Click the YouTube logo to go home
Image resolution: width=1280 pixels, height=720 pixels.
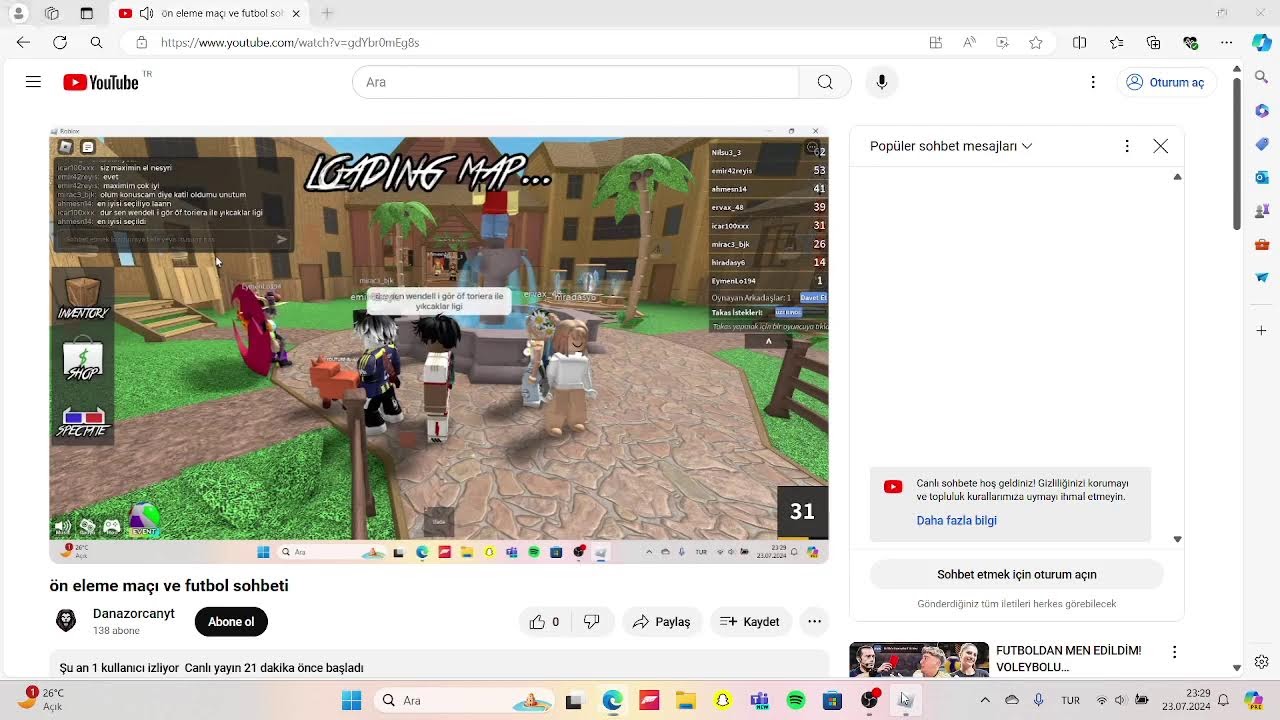(x=101, y=82)
